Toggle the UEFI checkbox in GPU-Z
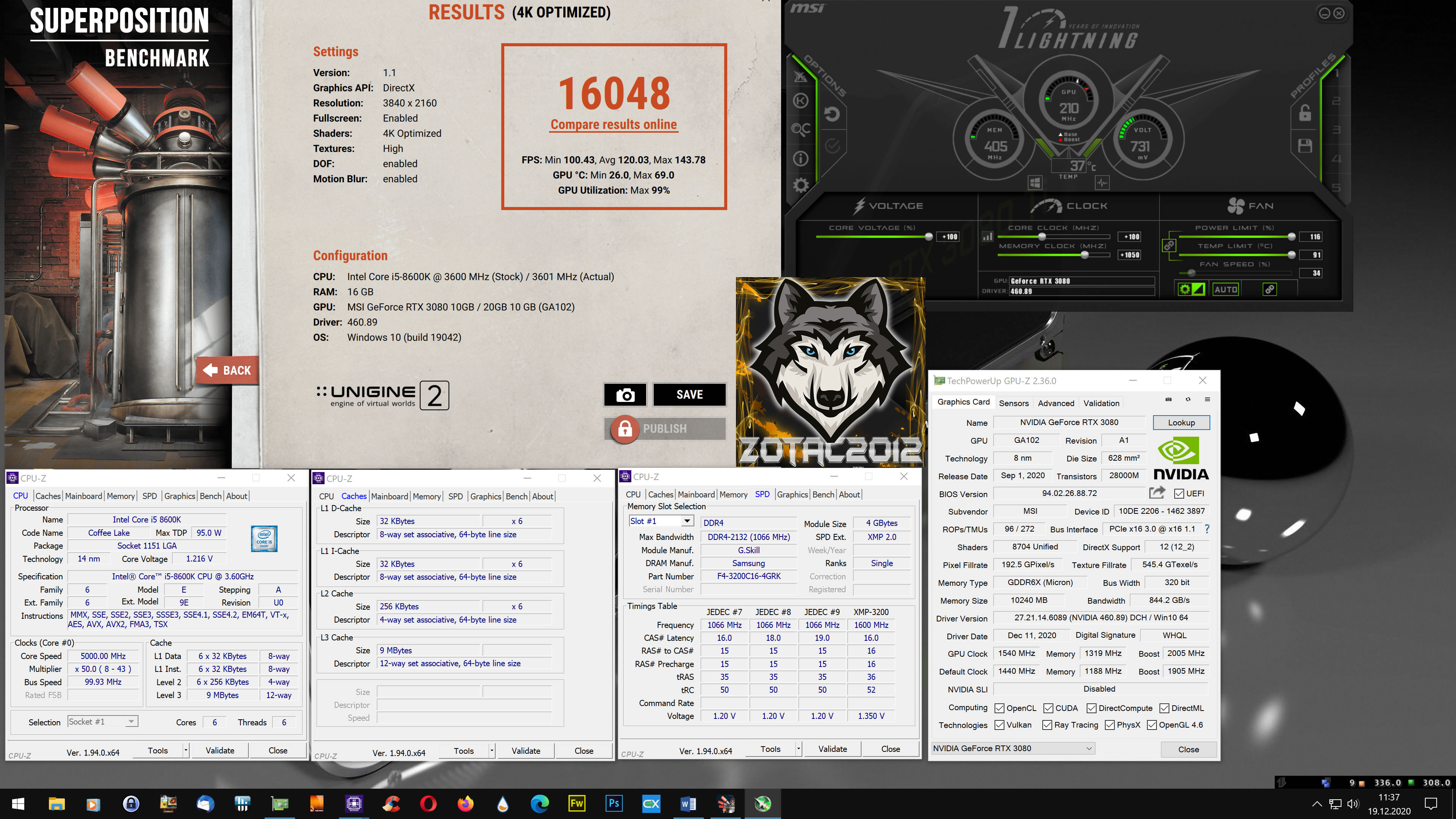Screen dimensions: 1456x819 coord(1179,494)
